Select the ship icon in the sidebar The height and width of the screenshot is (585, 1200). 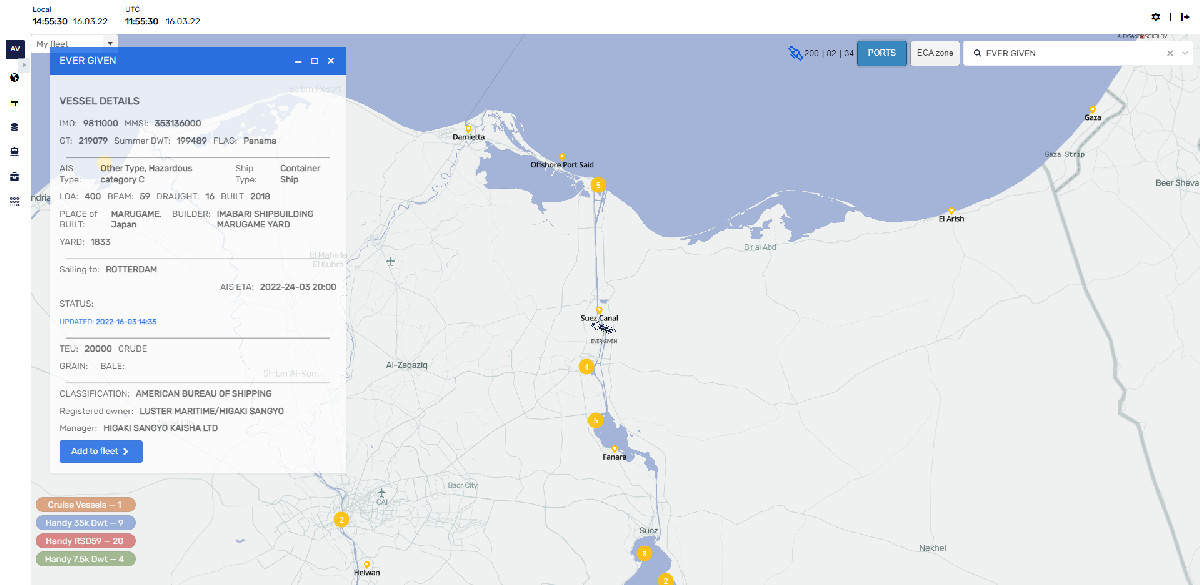tap(14, 152)
